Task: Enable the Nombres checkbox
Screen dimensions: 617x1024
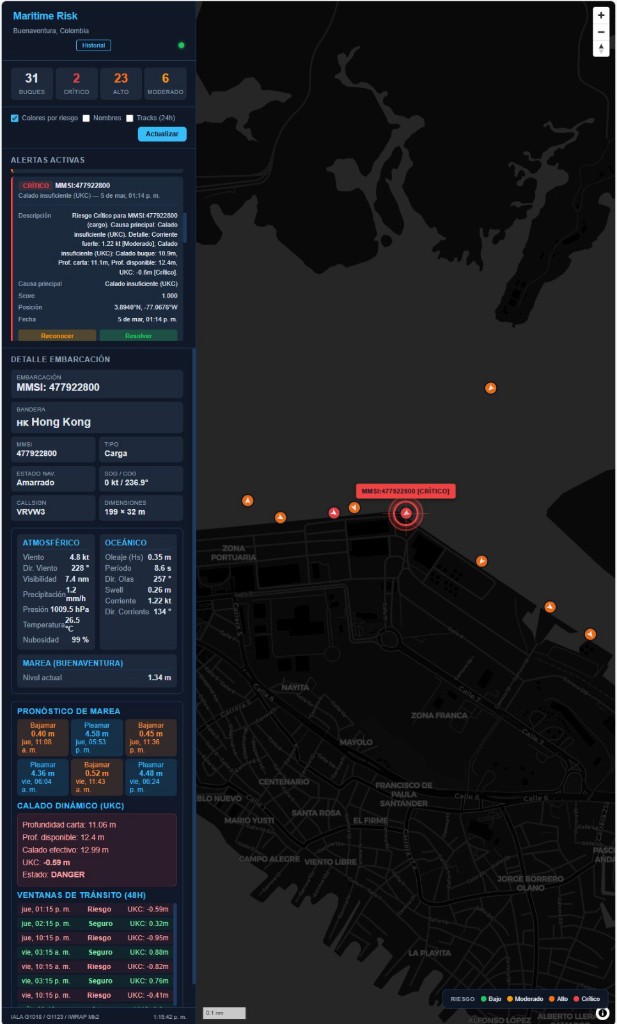Action: (86, 118)
